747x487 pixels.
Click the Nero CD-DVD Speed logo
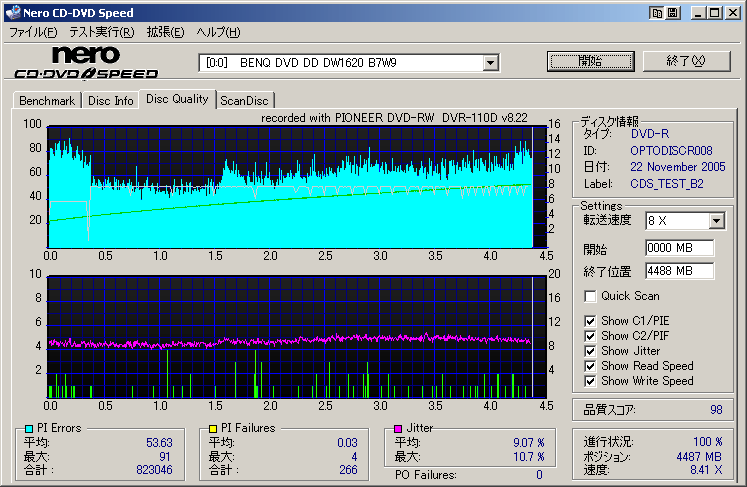click(86, 62)
